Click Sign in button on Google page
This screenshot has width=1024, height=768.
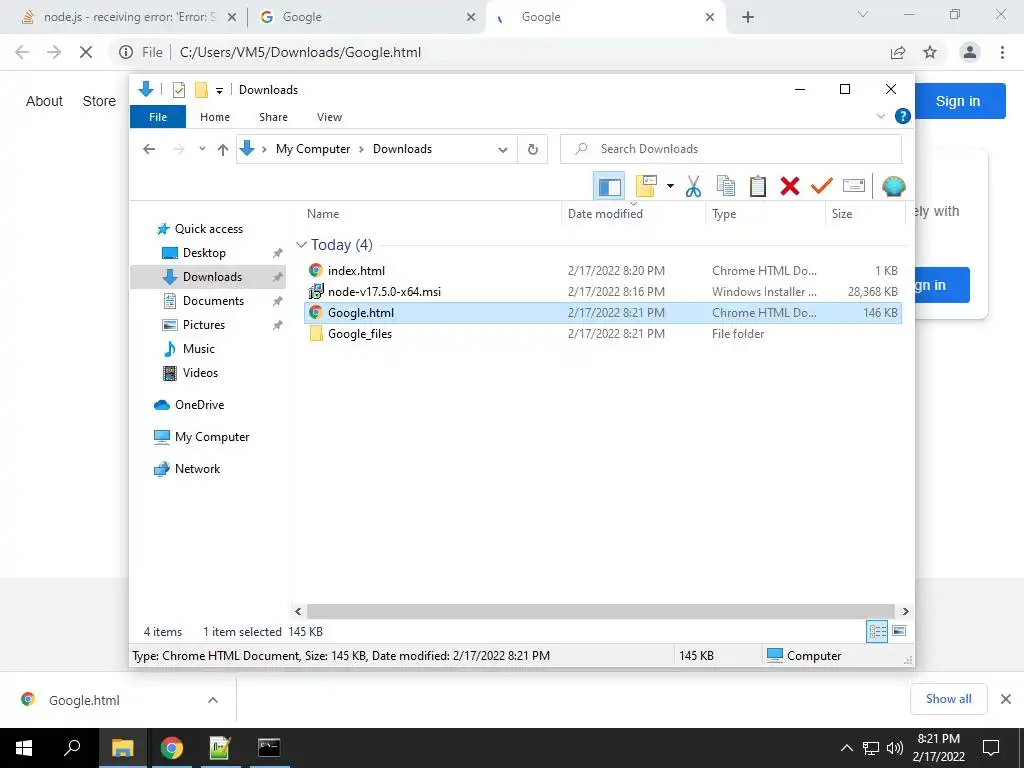[957, 101]
